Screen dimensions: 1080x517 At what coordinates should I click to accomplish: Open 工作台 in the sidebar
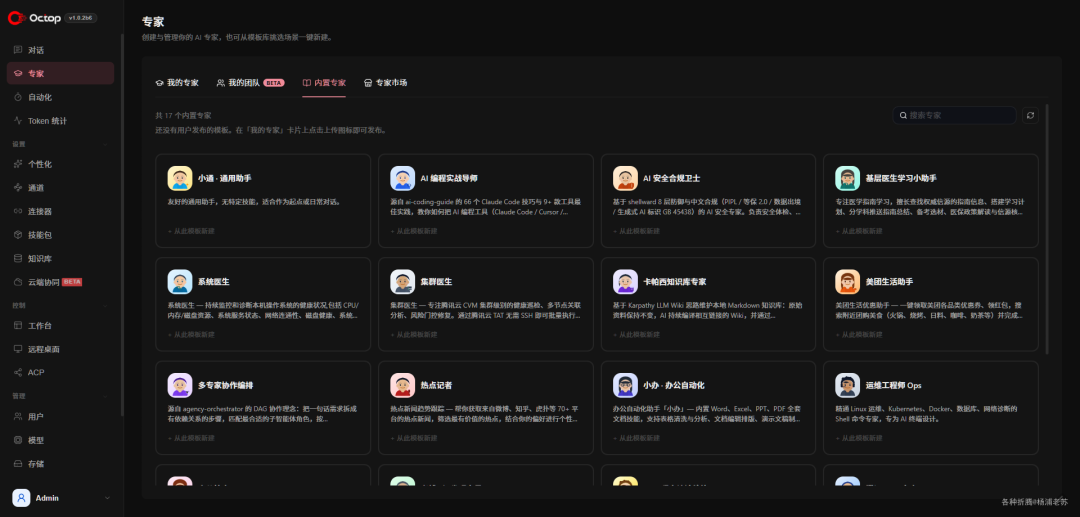(x=60, y=326)
